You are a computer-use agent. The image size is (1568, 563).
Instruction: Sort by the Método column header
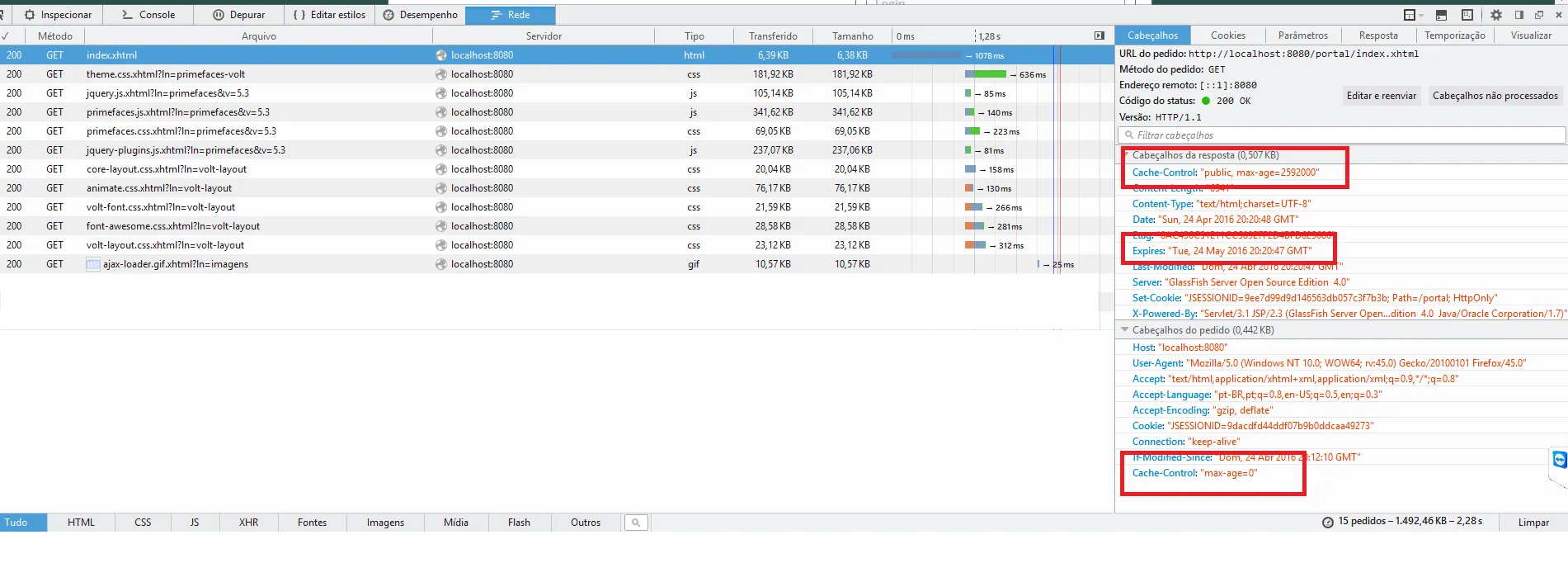coord(54,35)
